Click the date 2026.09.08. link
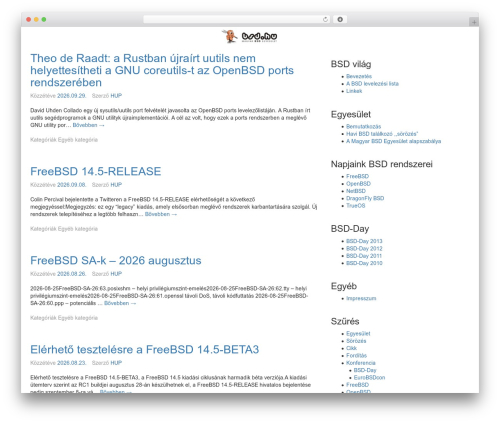 [x=72, y=185]
